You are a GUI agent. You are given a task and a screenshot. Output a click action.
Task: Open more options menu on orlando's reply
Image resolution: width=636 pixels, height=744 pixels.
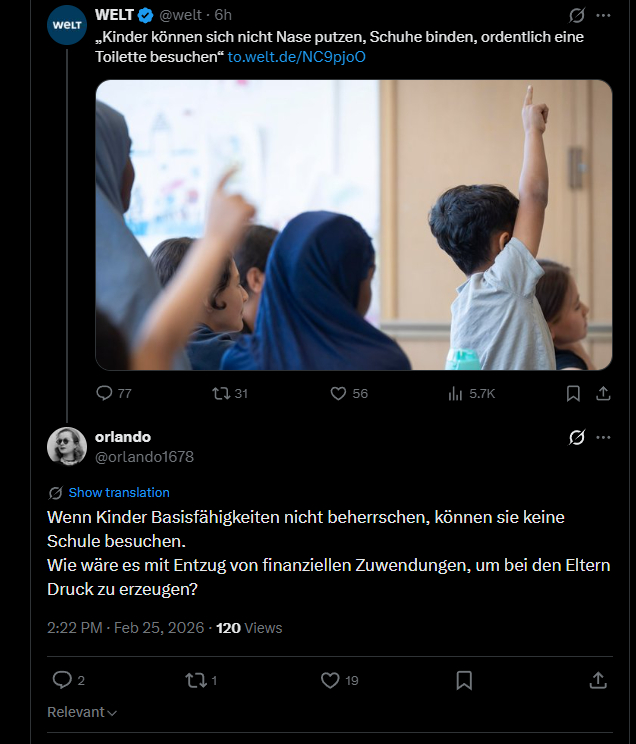click(x=603, y=437)
